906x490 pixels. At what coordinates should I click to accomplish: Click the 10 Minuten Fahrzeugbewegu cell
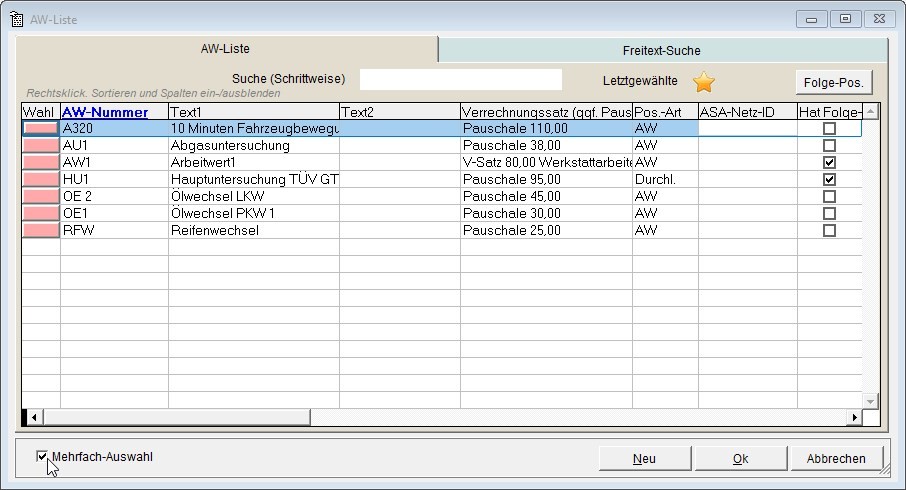coord(254,128)
